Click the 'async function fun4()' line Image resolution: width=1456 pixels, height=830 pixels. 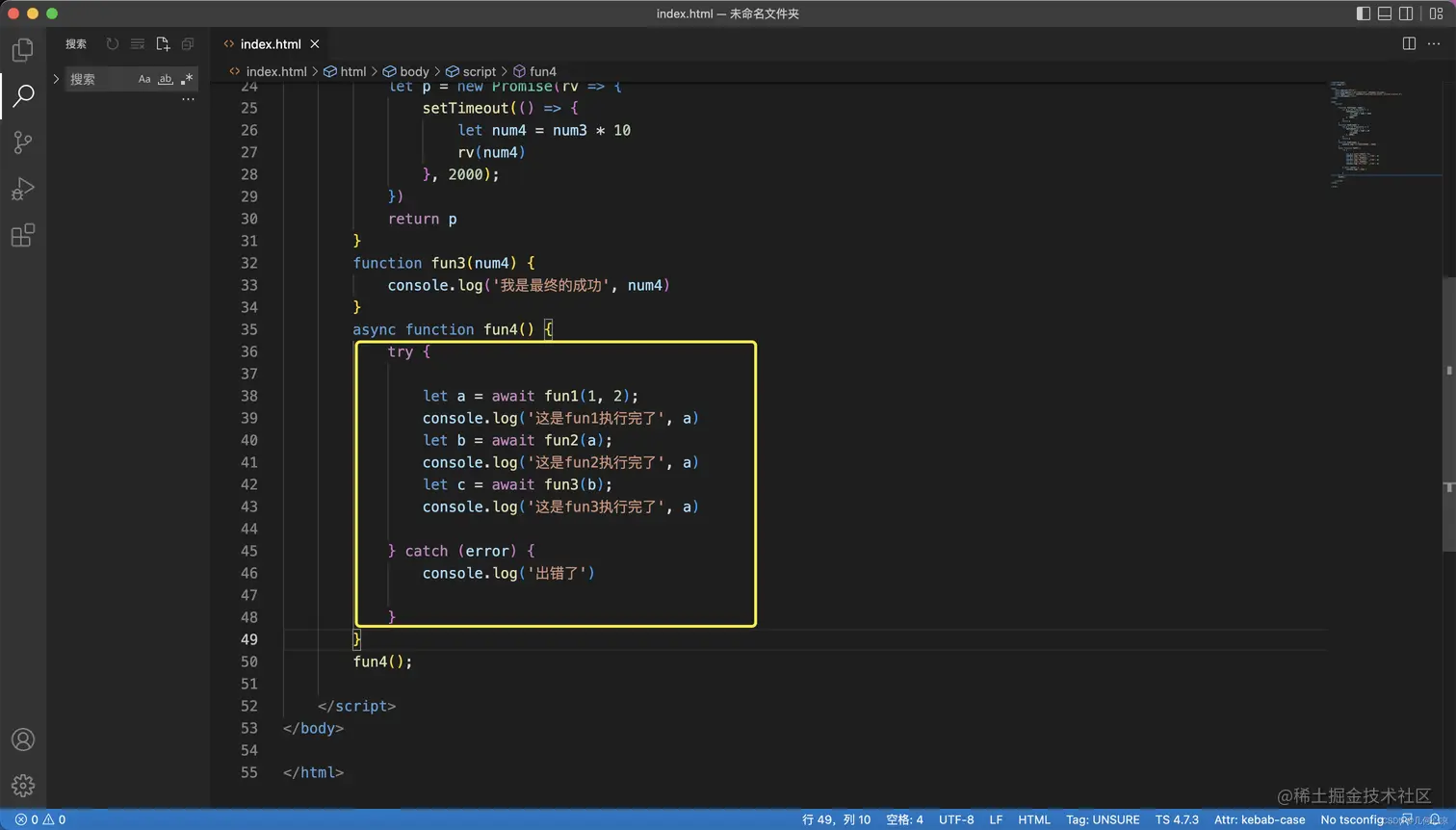[453, 329]
